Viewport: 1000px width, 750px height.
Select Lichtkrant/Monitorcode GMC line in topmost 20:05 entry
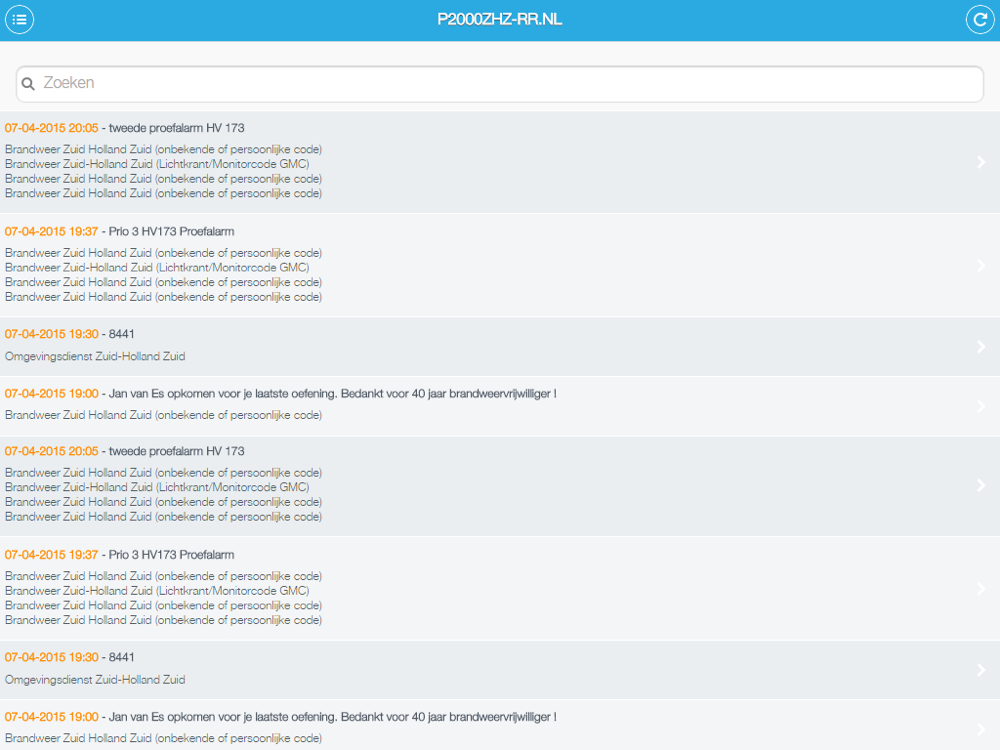tap(157, 164)
